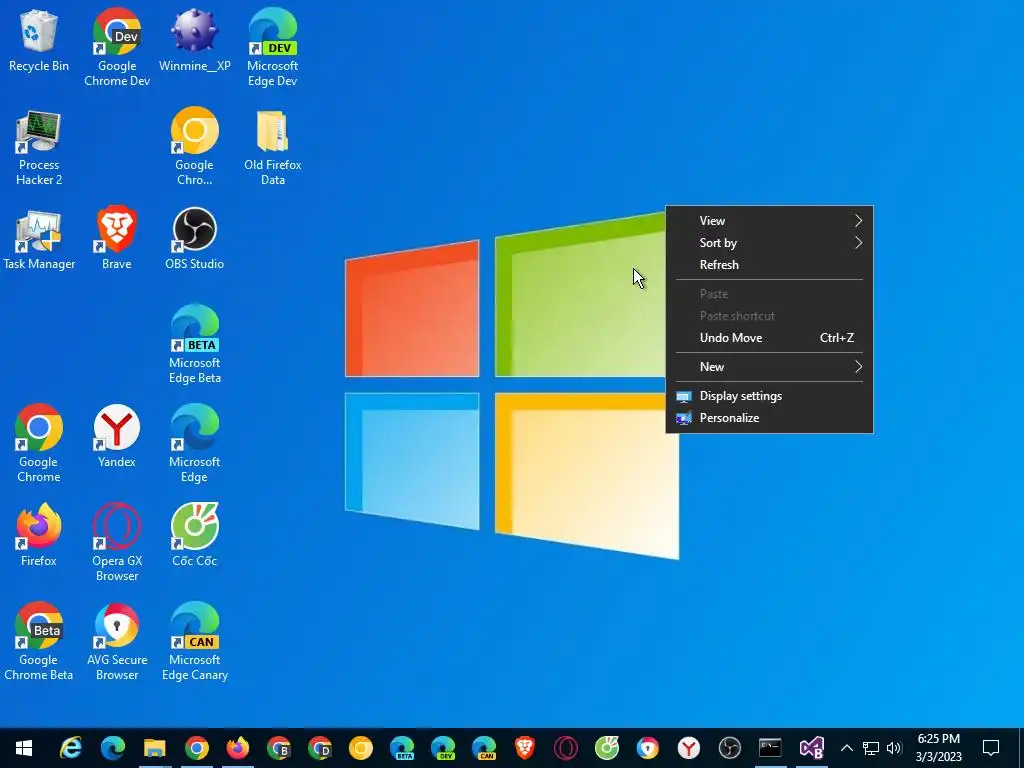Open Opera GX from the taskbar
This screenshot has height=768, width=1024.
tap(566, 748)
